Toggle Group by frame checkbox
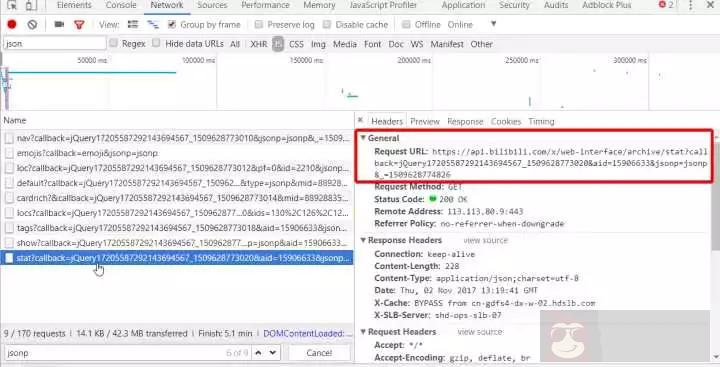Viewport: 720px width, 367px height. (172, 24)
